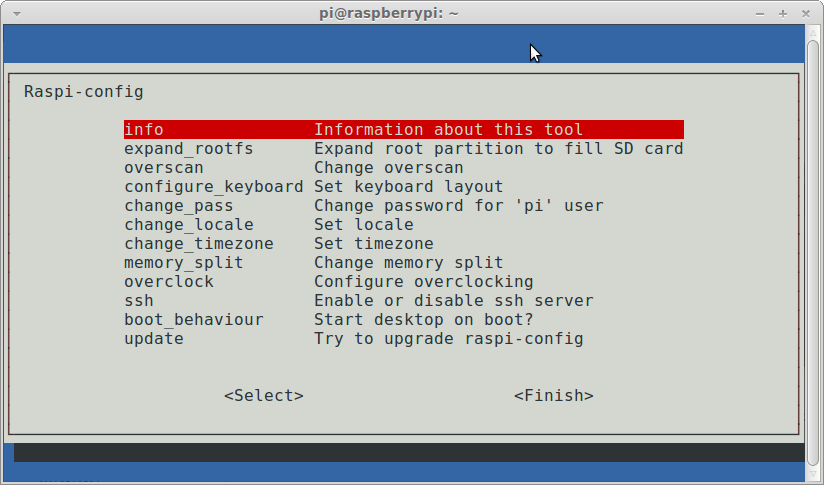824x485 pixels.
Task: Activate the <Select> button
Action: (264, 395)
